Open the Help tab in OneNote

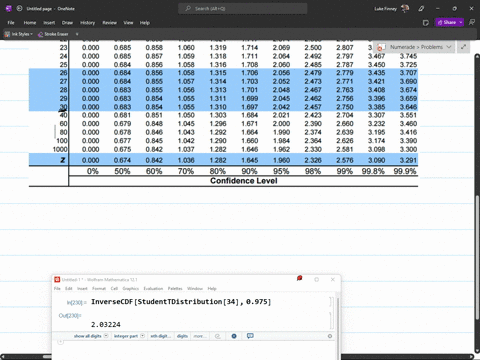point(145,23)
